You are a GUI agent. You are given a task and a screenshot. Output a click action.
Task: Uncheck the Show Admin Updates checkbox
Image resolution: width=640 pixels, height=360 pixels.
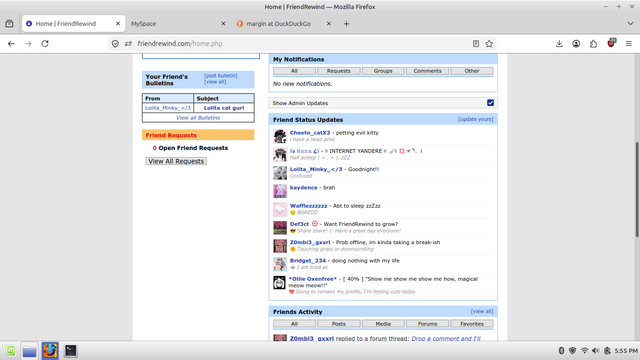[490, 103]
